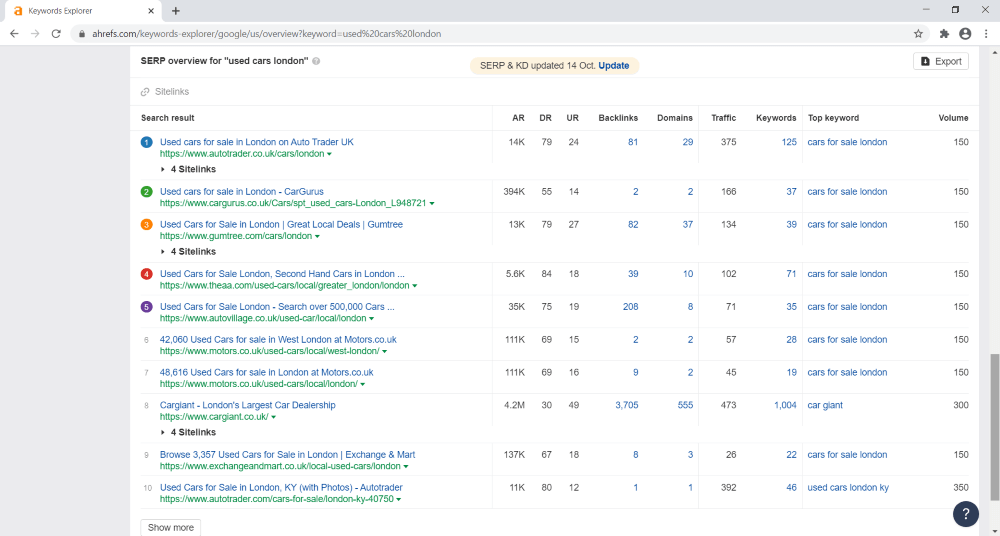Screen dimensions: 1000x536
Task: Click the Export button
Action: click(941, 61)
